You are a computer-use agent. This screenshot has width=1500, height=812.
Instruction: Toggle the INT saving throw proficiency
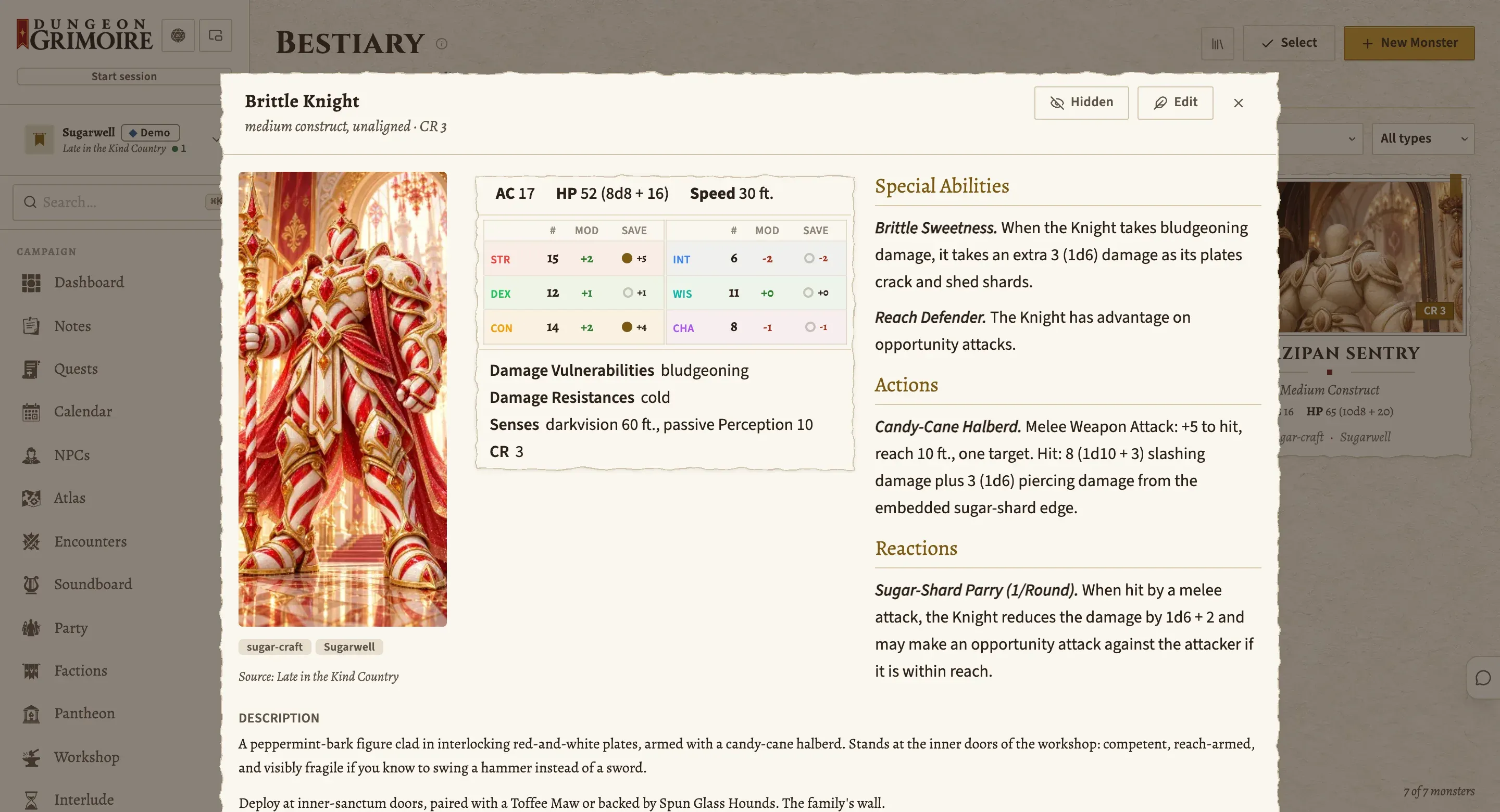tap(809, 259)
